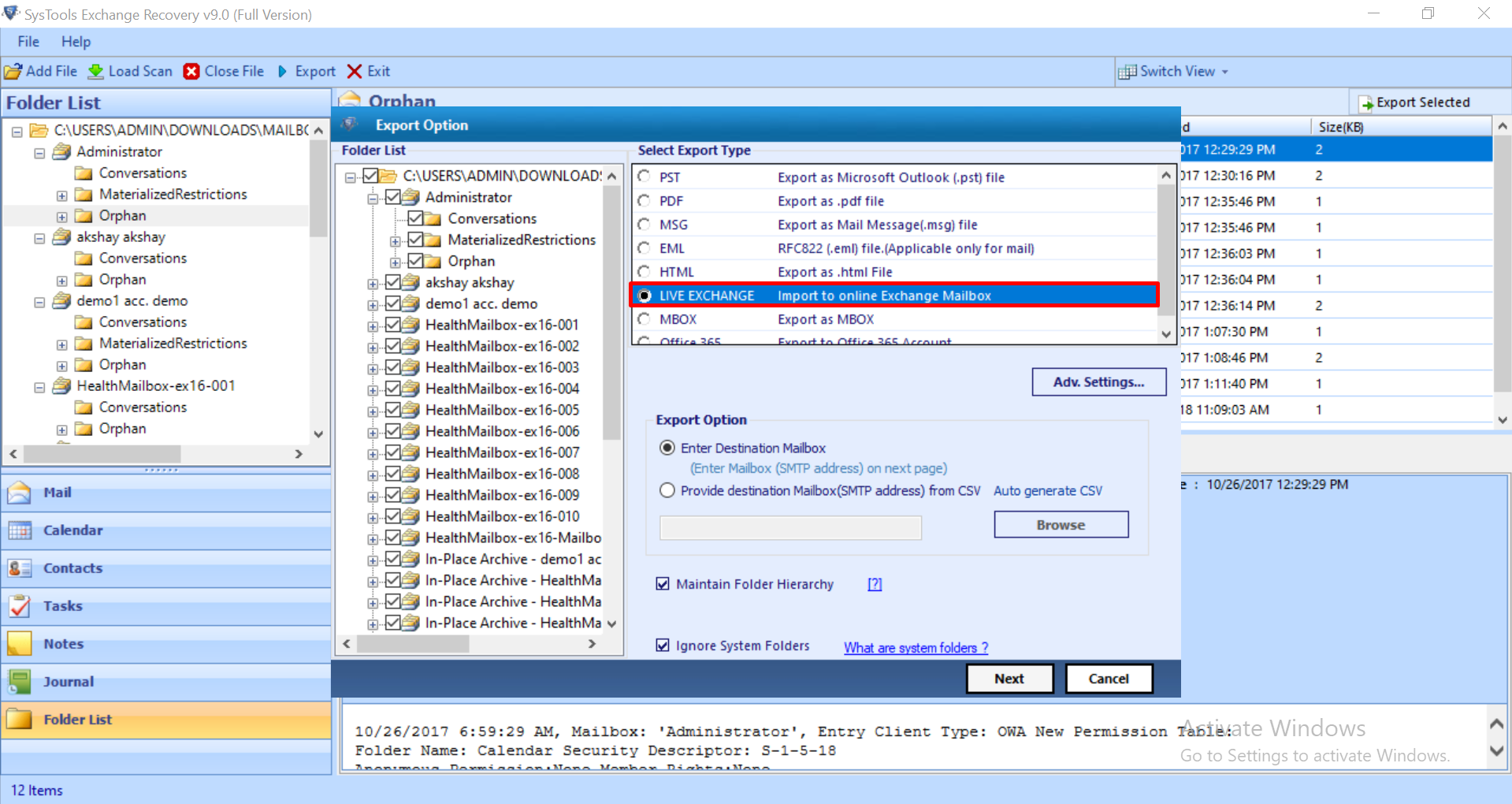The image size is (1512, 804).
Task: Click the HealthMailbox-ex16-001 mailbox icon in main tree
Action: pyautogui.click(x=61, y=385)
